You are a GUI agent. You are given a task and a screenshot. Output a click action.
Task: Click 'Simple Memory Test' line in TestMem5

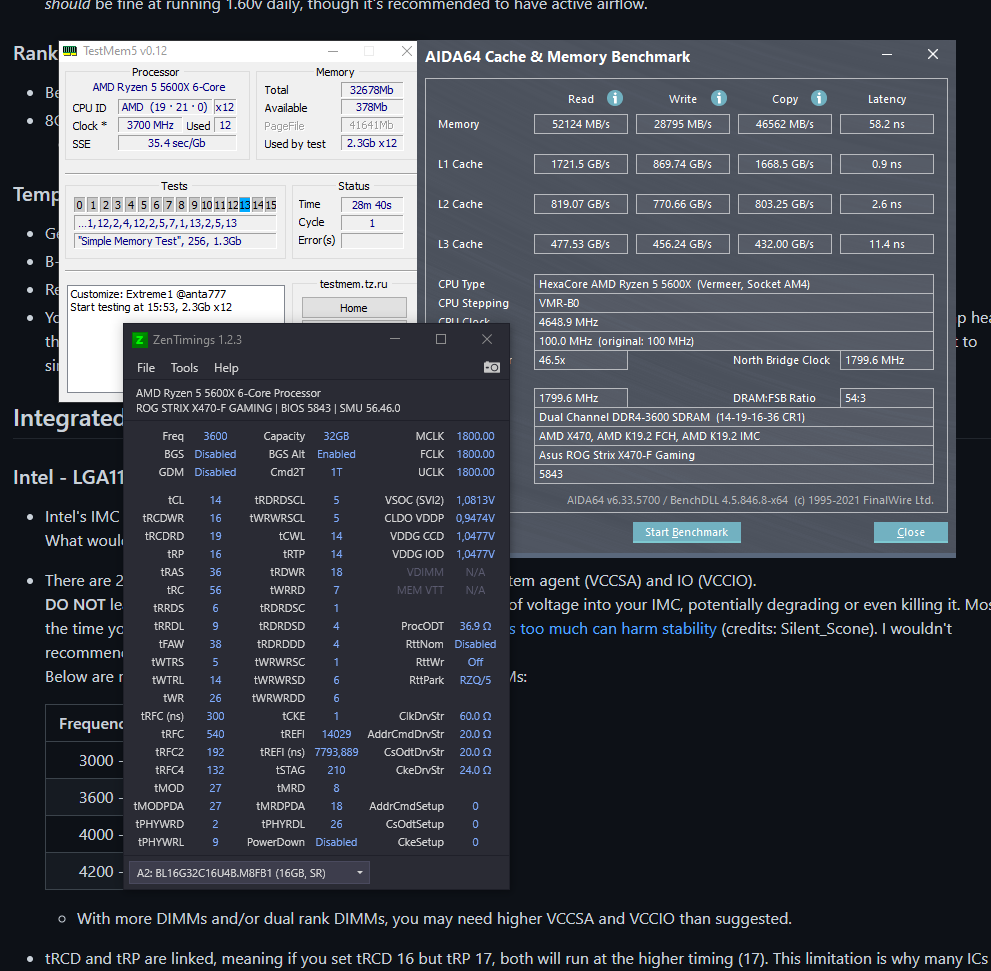[175, 241]
